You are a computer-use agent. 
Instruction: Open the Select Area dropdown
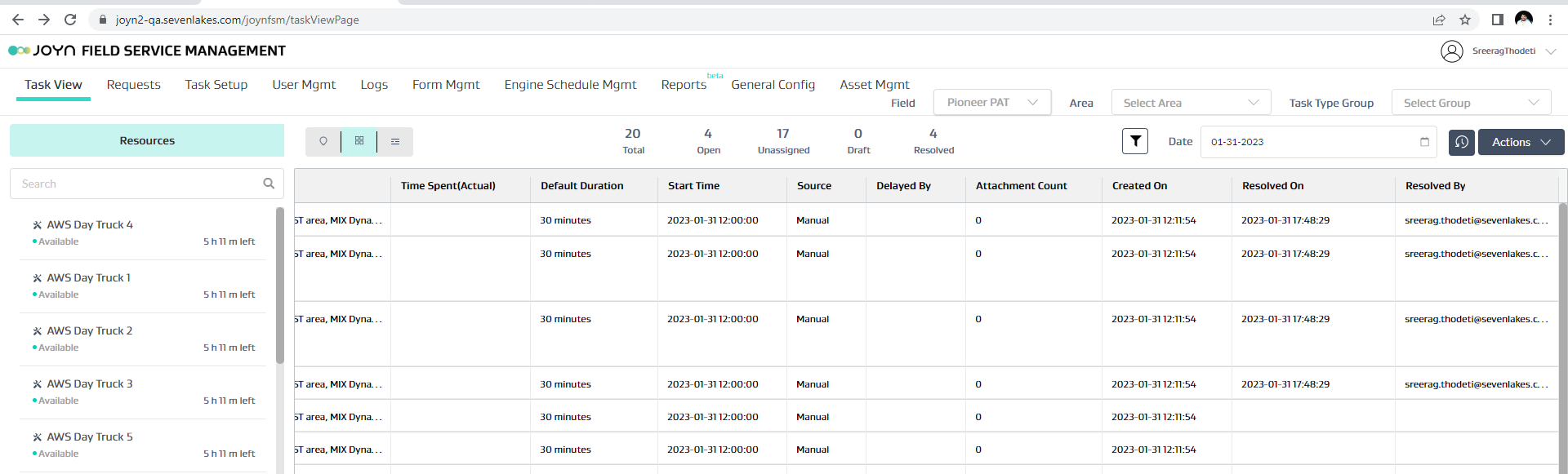pos(1191,103)
